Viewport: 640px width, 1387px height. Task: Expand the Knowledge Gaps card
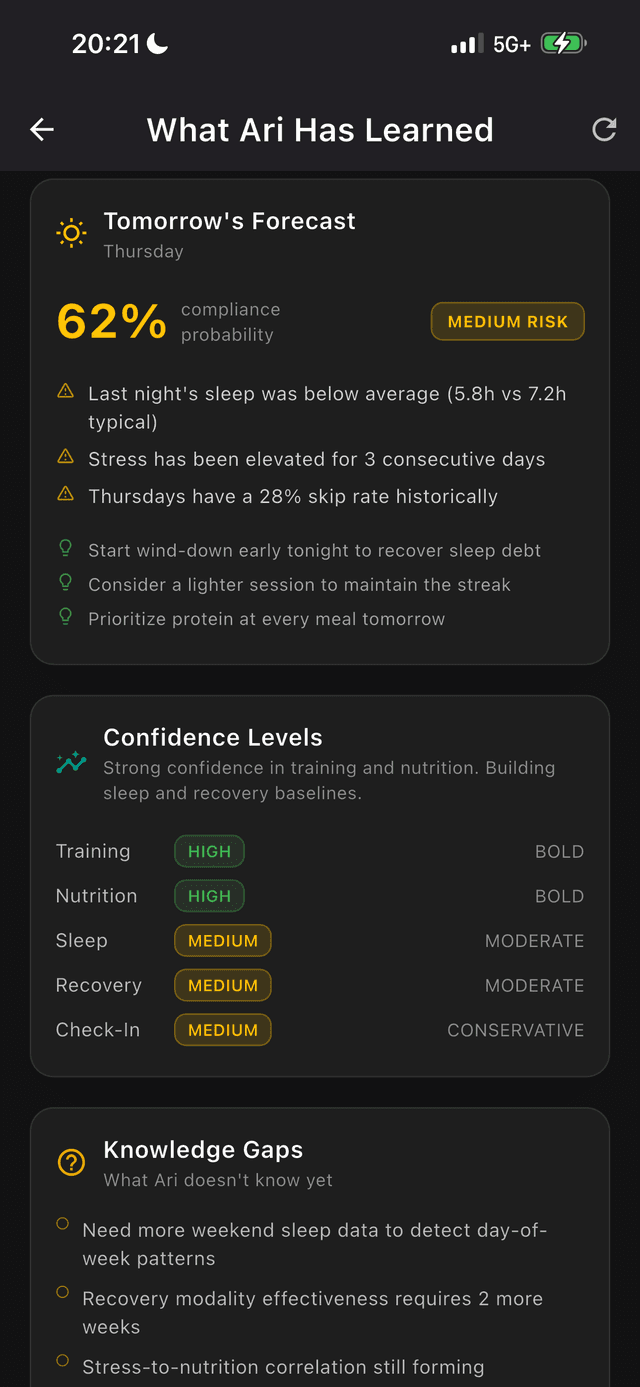pyautogui.click(x=320, y=1250)
